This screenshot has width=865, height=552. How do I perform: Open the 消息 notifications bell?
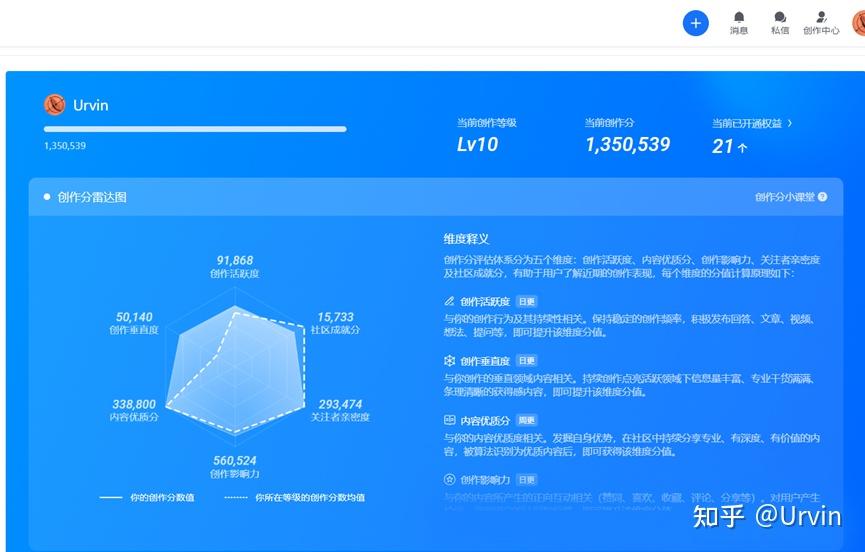point(739,23)
